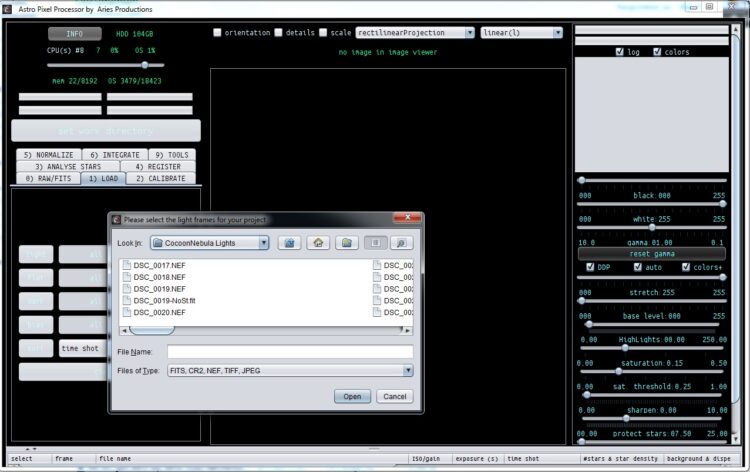Click the 'file name' column header

click(115, 459)
